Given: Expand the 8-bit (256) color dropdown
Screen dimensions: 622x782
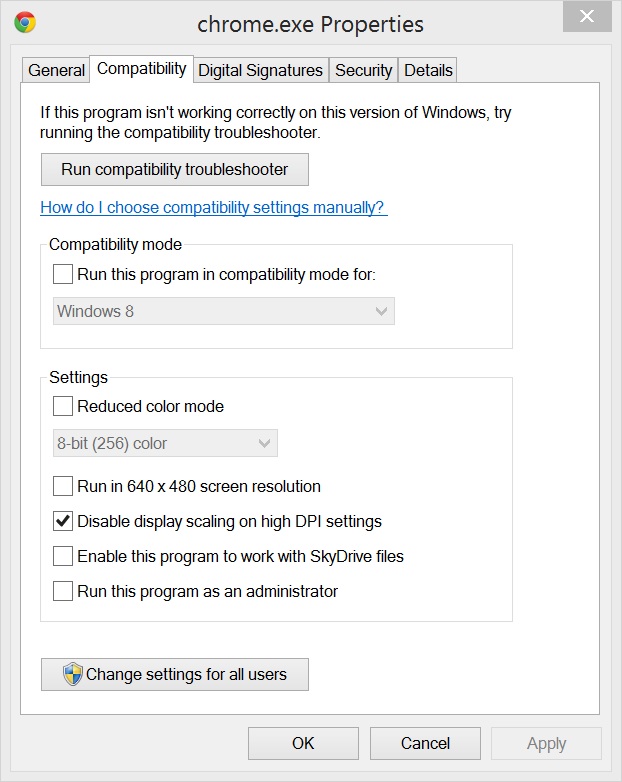Looking at the screenshot, I should click(165, 443).
